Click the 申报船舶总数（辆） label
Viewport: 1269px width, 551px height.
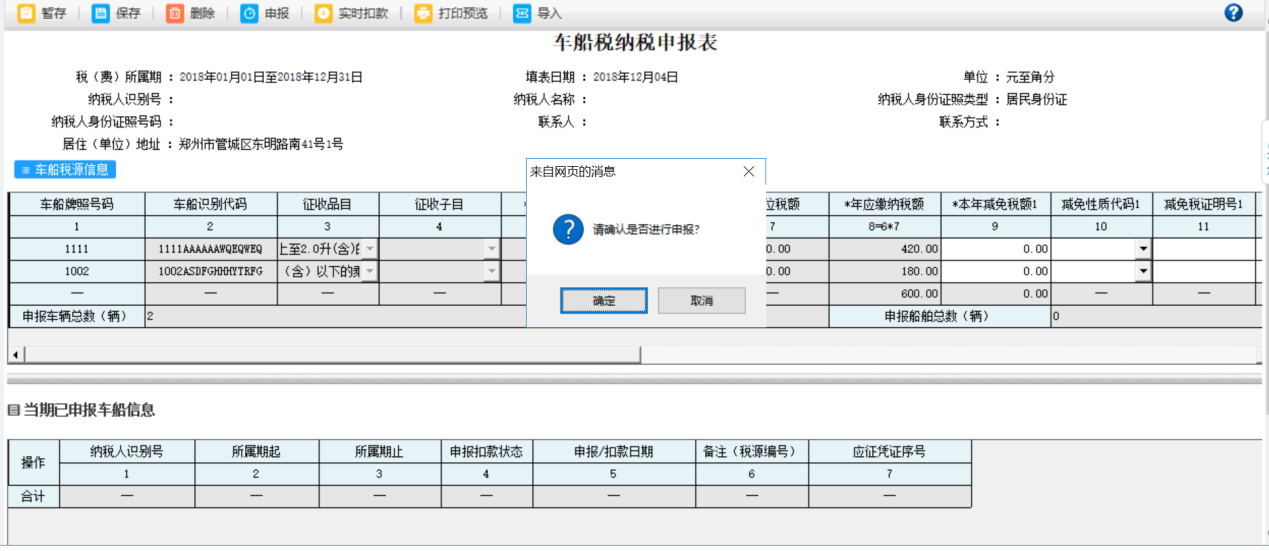click(939, 316)
